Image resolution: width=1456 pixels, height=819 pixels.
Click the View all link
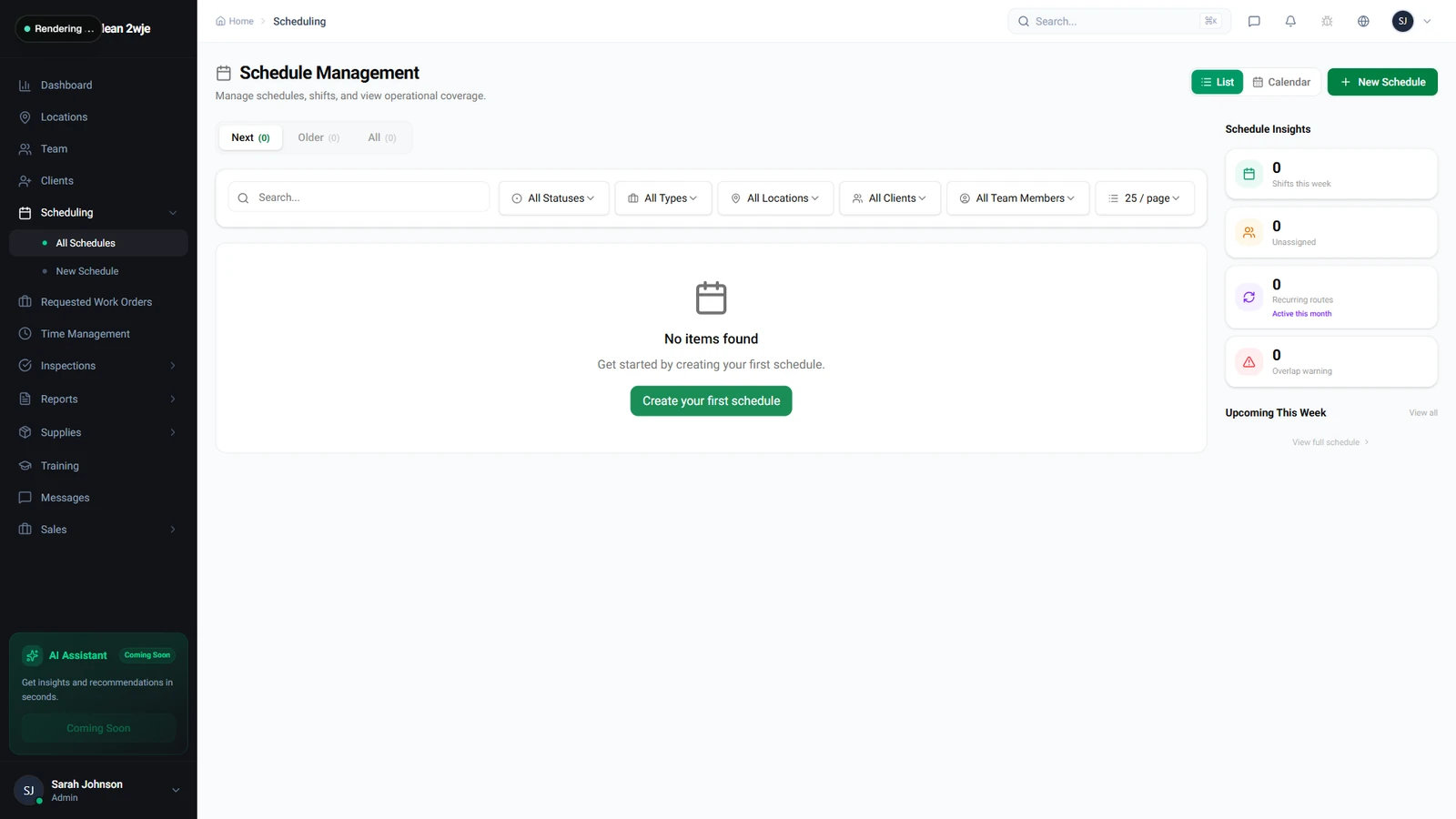(x=1423, y=413)
